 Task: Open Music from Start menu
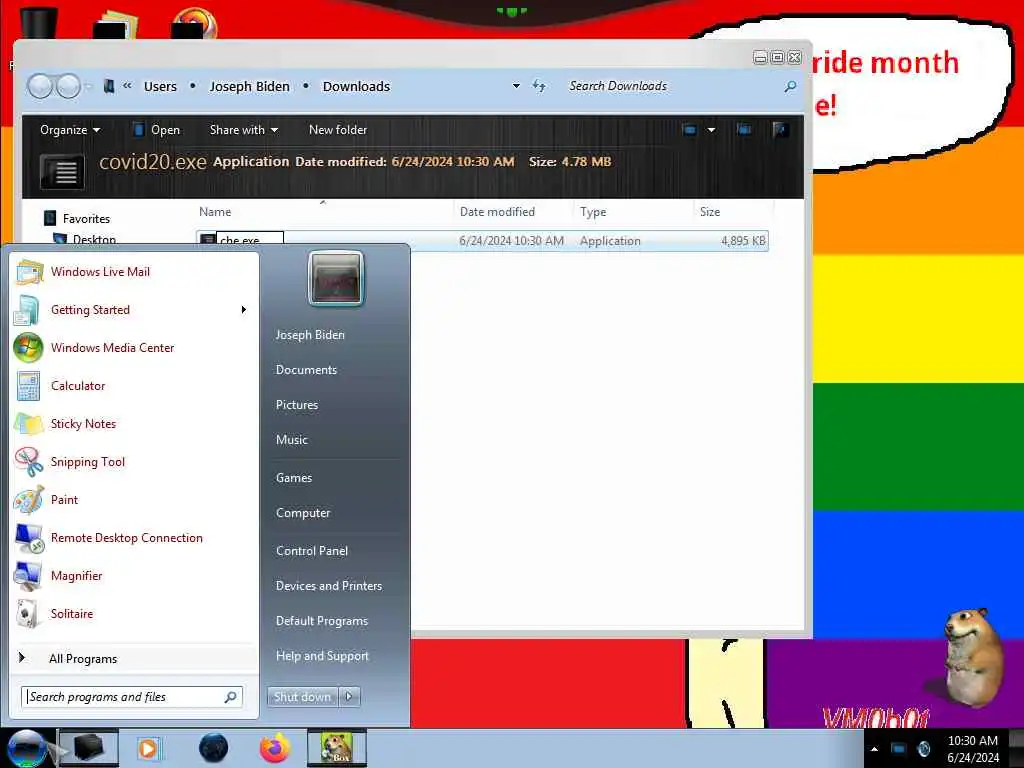[291, 440]
